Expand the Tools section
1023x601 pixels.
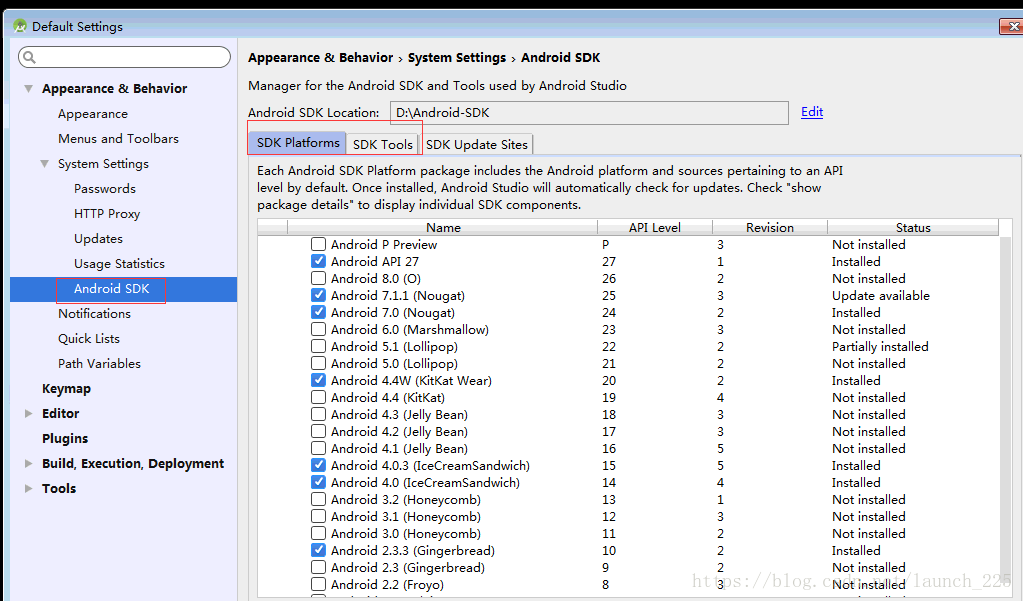click(x=28, y=488)
